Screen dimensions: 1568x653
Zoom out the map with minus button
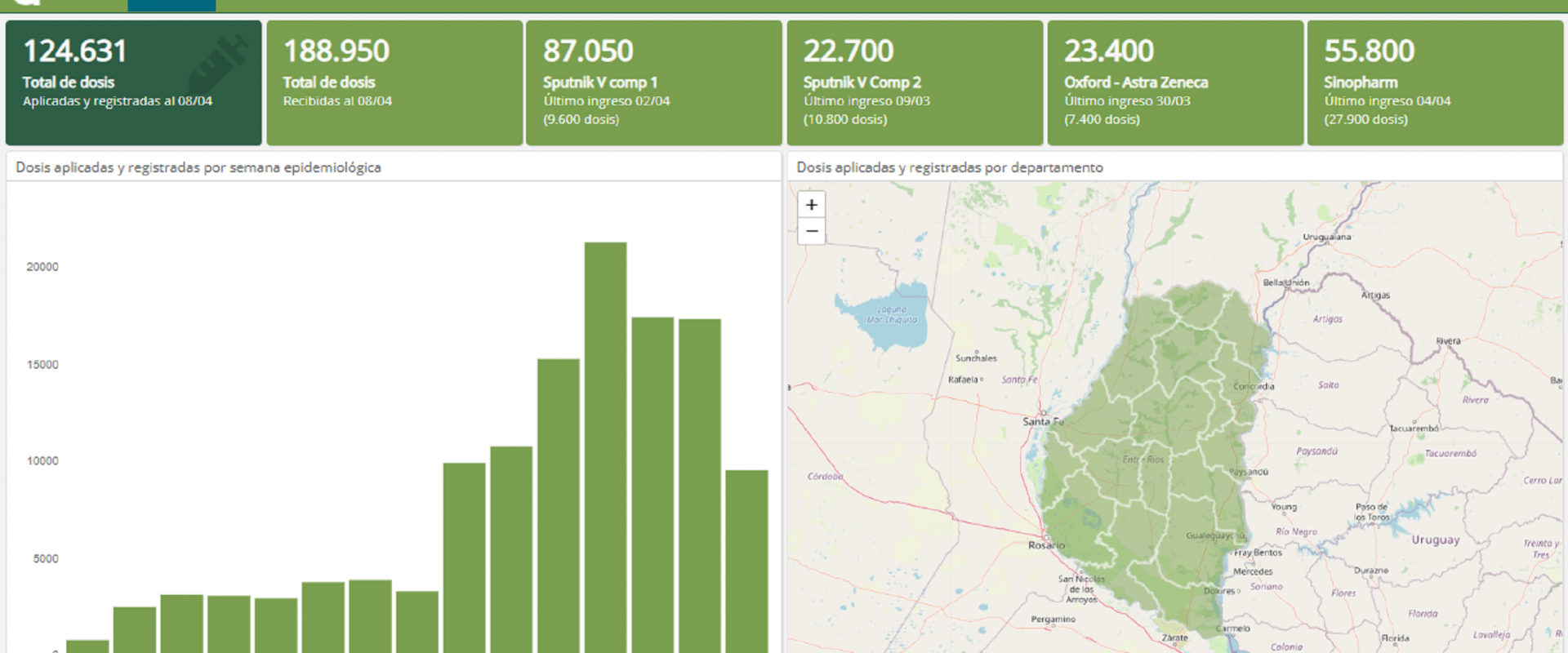811,232
